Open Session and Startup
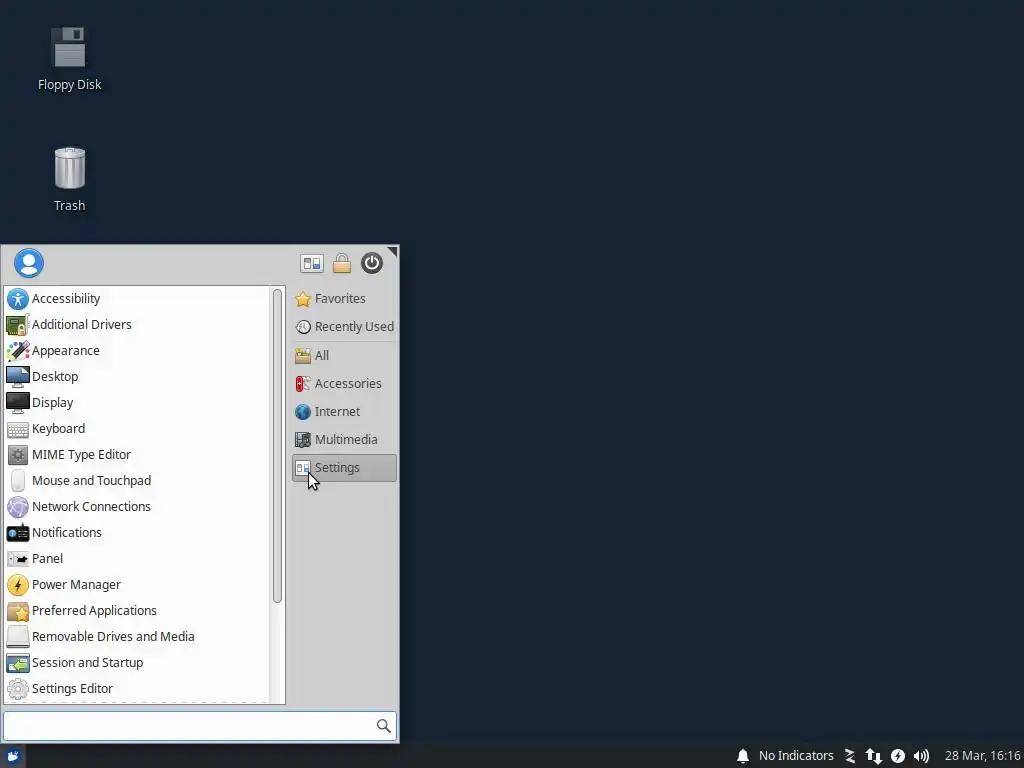This screenshot has width=1024, height=768. pyautogui.click(x=136, y=663)
